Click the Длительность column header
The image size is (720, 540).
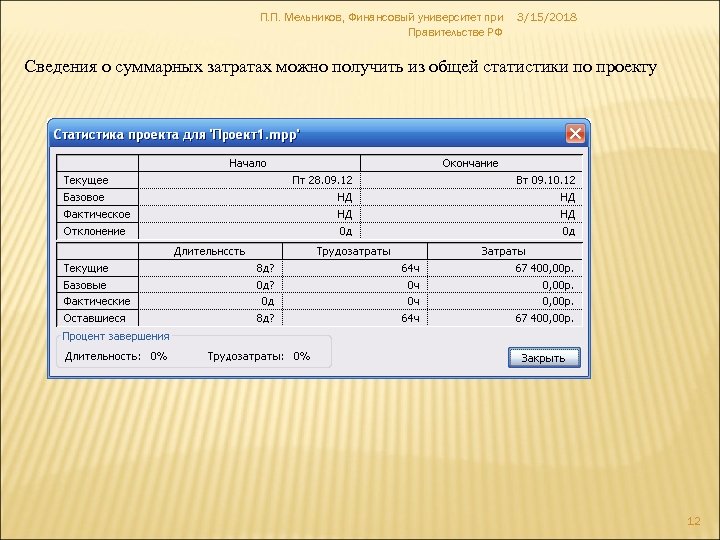210,251
